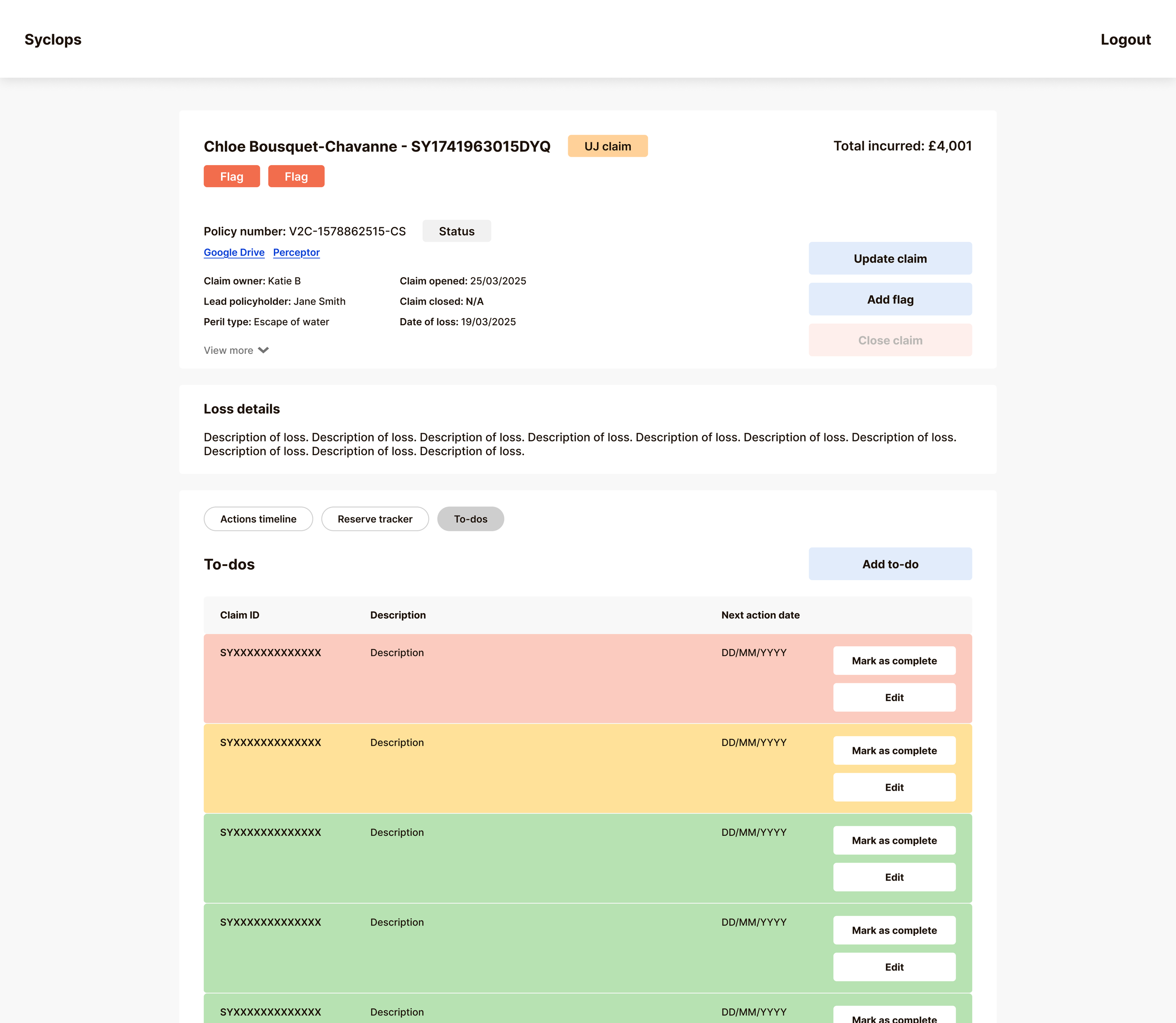The height and width of the screenshot is (1023, 1176).
Task: Click the Syclops logo text
Action: (x=53, y=40)
